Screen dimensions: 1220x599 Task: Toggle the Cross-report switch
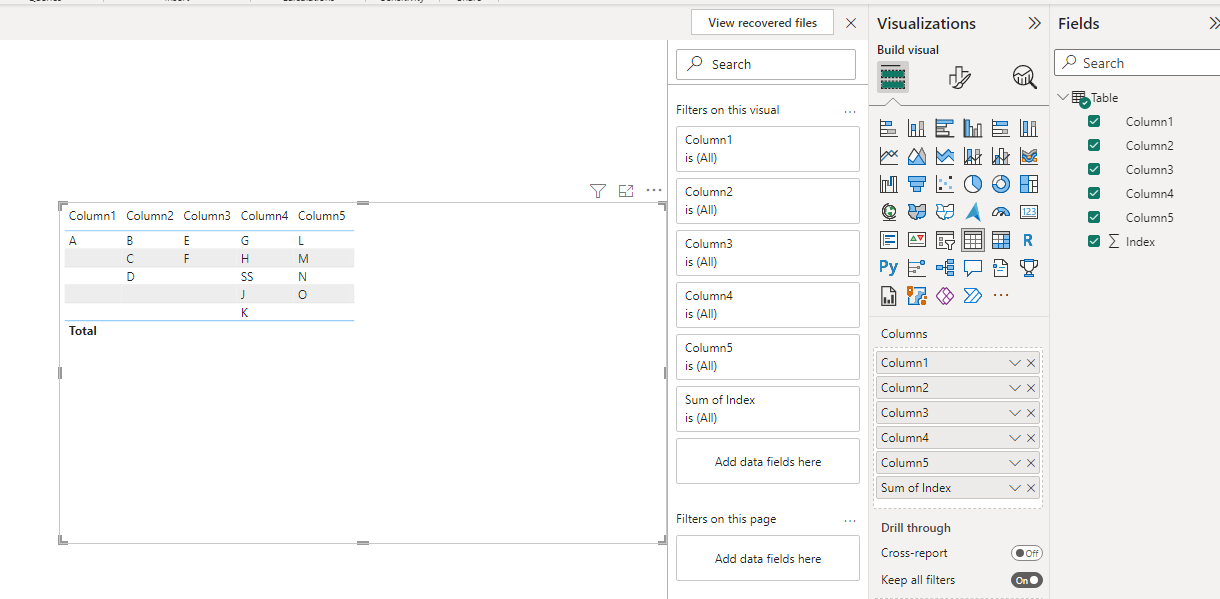click(1026, 553)
